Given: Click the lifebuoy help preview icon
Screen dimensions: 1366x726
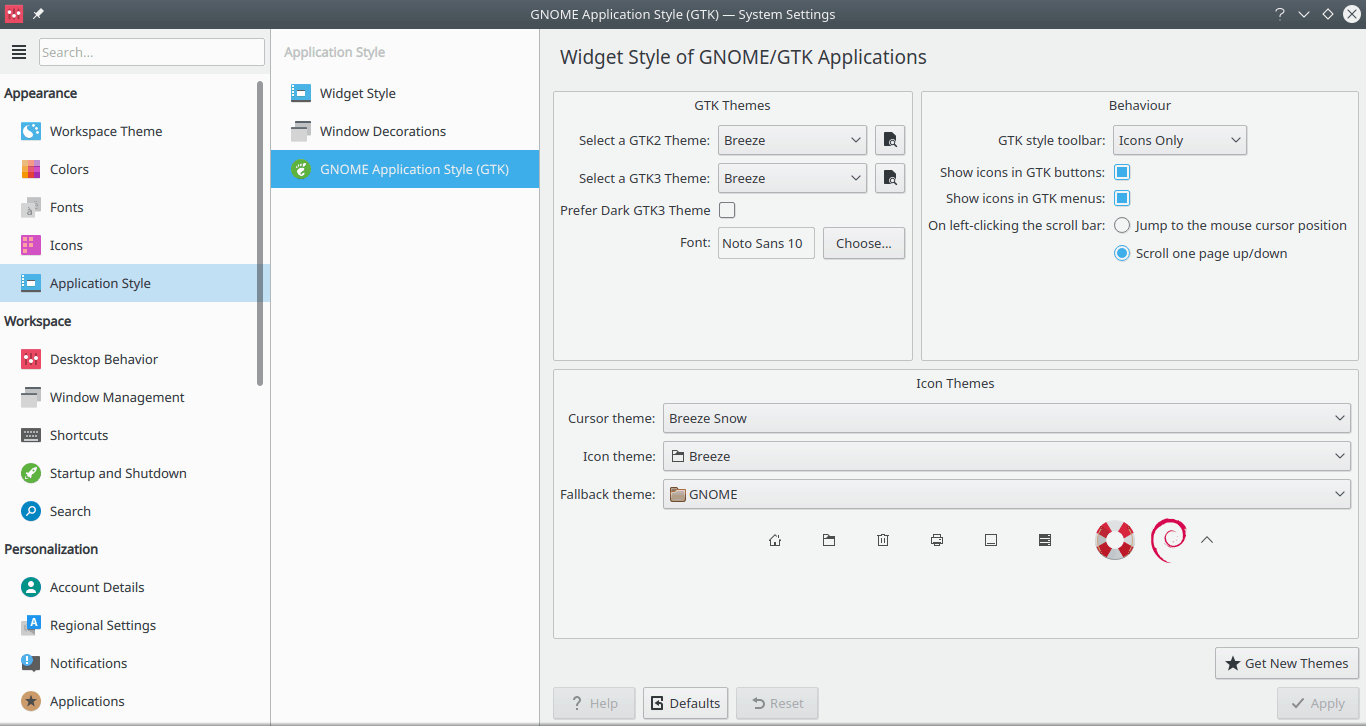Looking at the screenshot, I should 1115,540.
